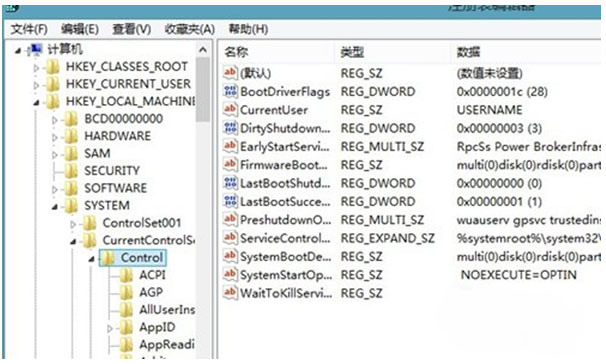
Task: Click icon of ServiceControl... value
Action: click(230, 237)
